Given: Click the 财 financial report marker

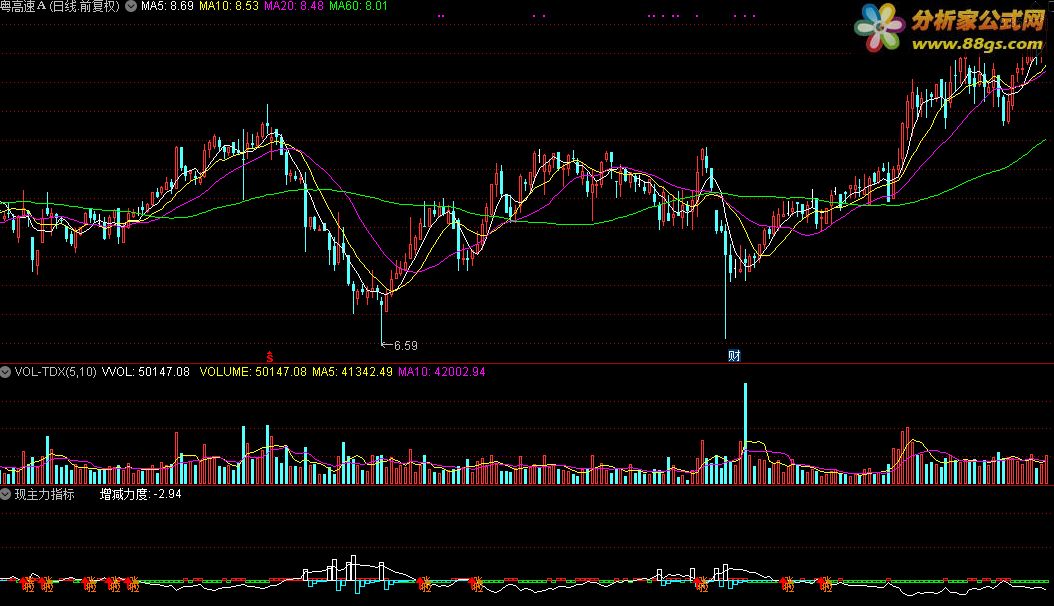Looking at the screenshot, I should pyautogui.click(x=734, y=355).
